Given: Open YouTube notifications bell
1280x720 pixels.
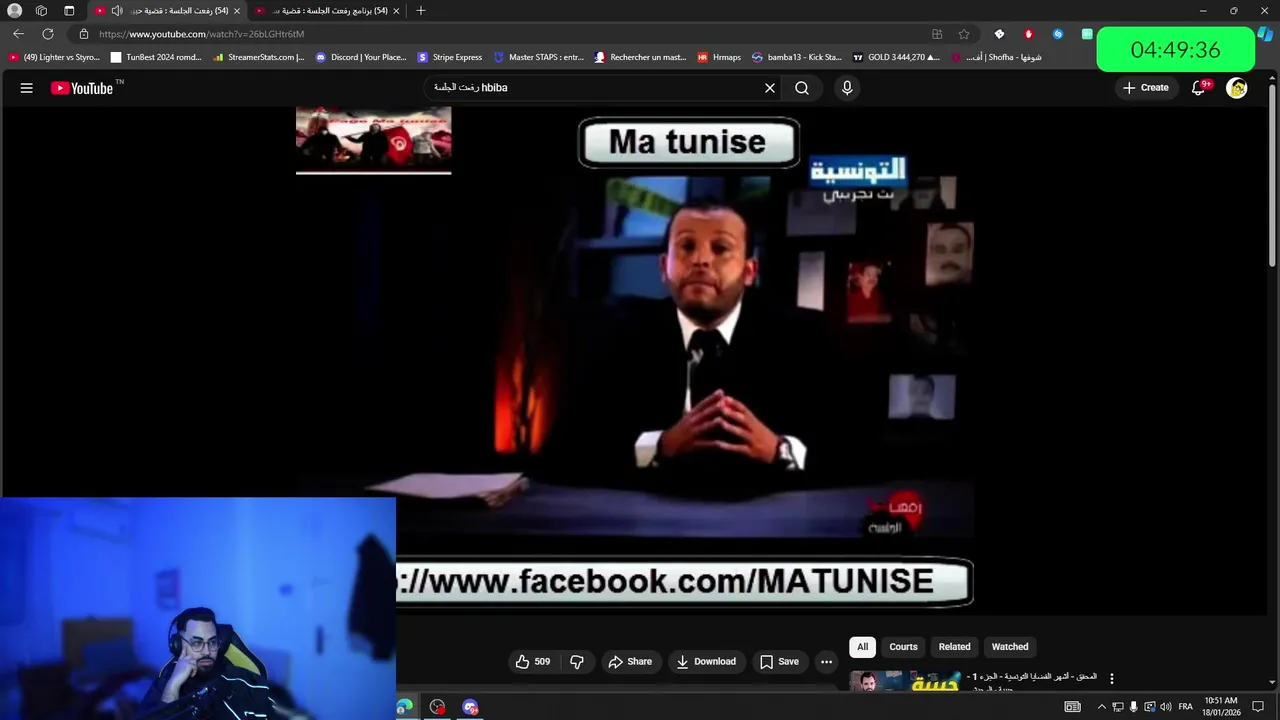Looking at the screenshot, I should (1198, 88).
